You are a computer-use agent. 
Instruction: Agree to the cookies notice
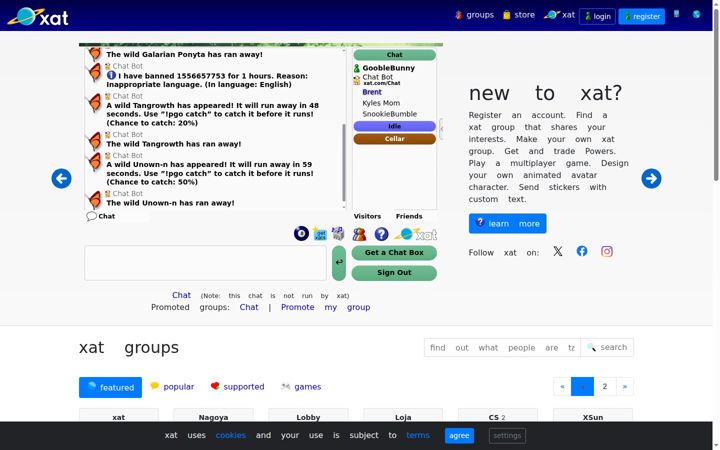pos(459,435)
